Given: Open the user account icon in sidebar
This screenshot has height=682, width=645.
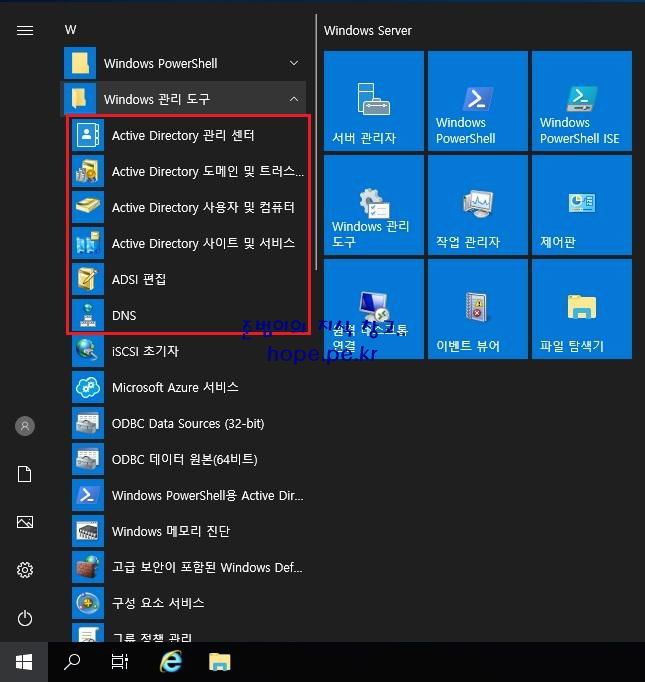Looking at the screenshot, I should coord(25,426).
